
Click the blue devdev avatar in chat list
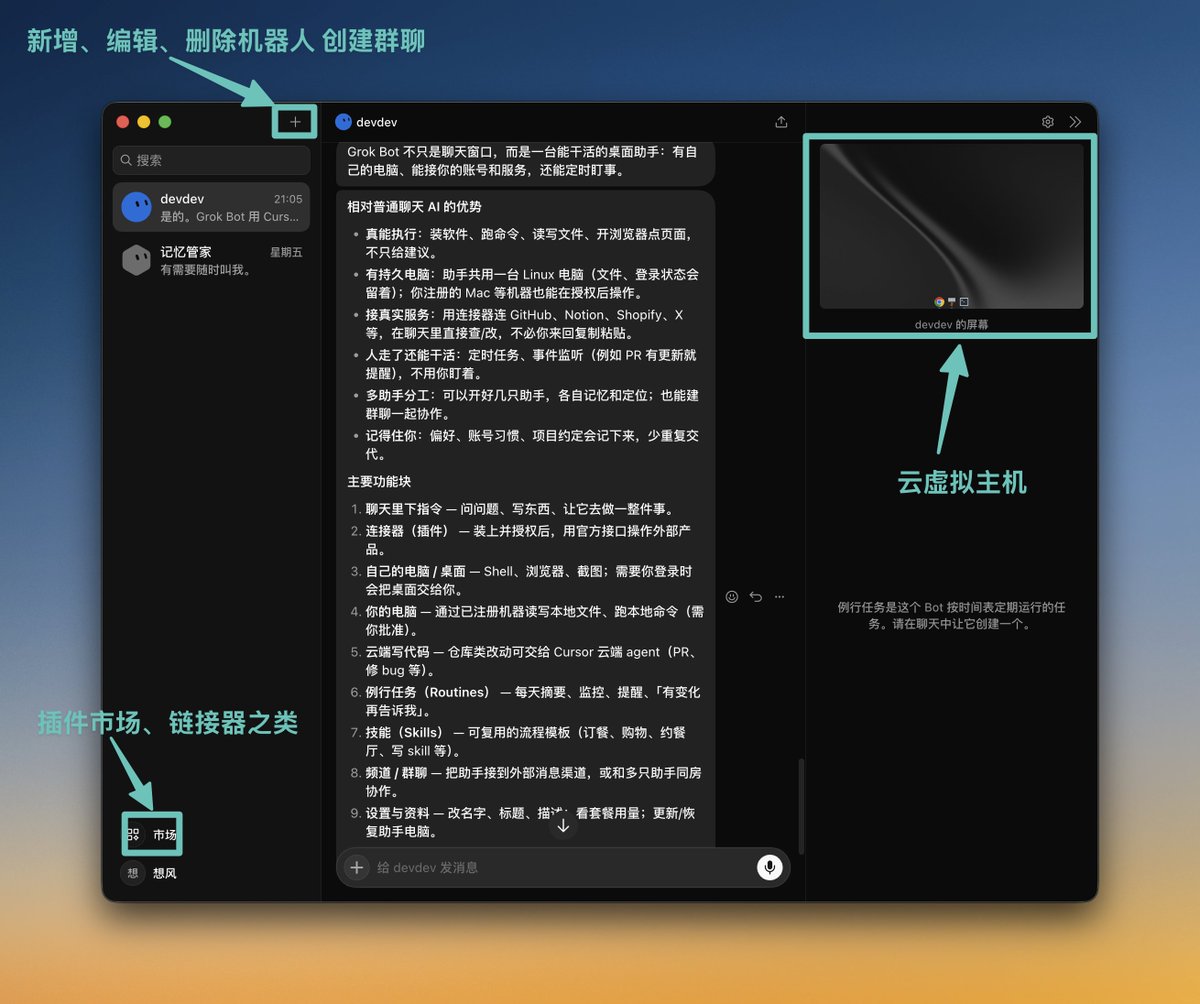click(136, 207)
